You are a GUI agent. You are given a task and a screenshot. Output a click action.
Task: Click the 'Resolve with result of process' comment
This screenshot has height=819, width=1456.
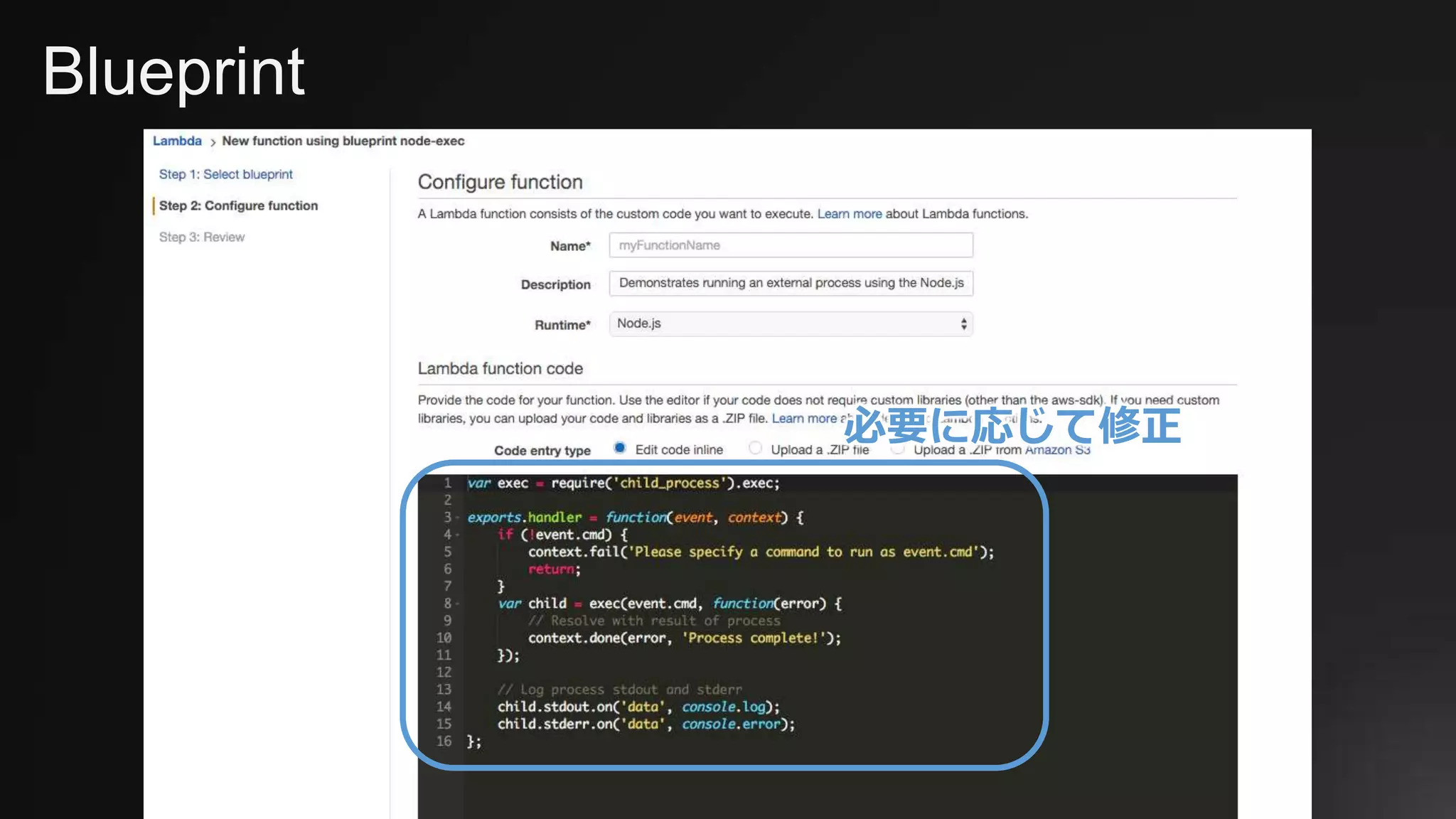click(x=654, y=621)
